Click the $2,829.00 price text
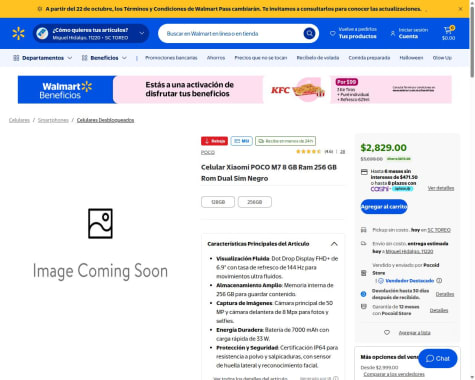 [384, 148]
